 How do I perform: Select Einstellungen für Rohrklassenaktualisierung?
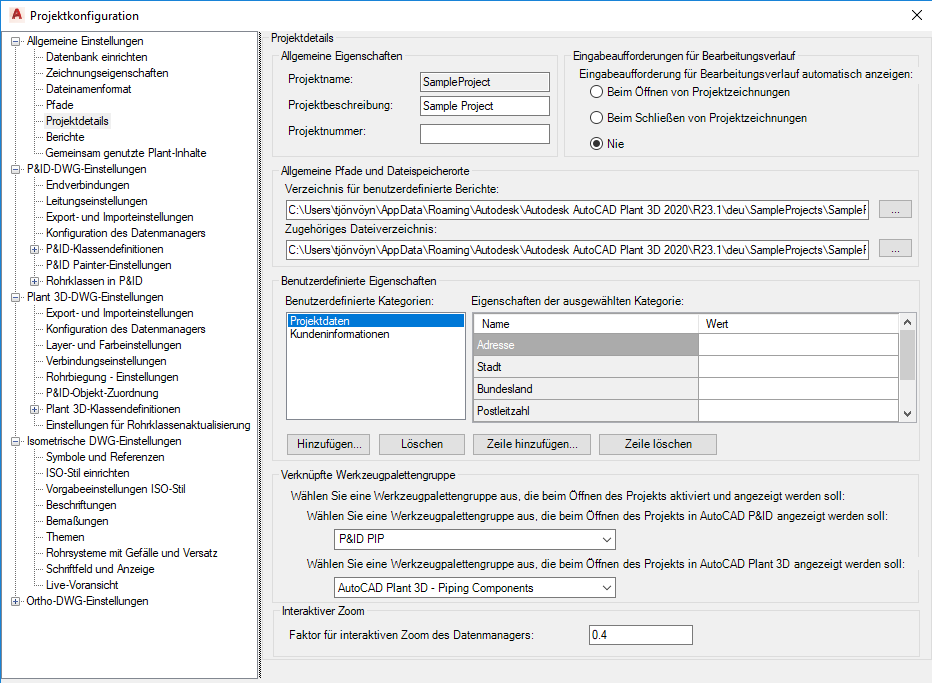[x=148, y=425]
